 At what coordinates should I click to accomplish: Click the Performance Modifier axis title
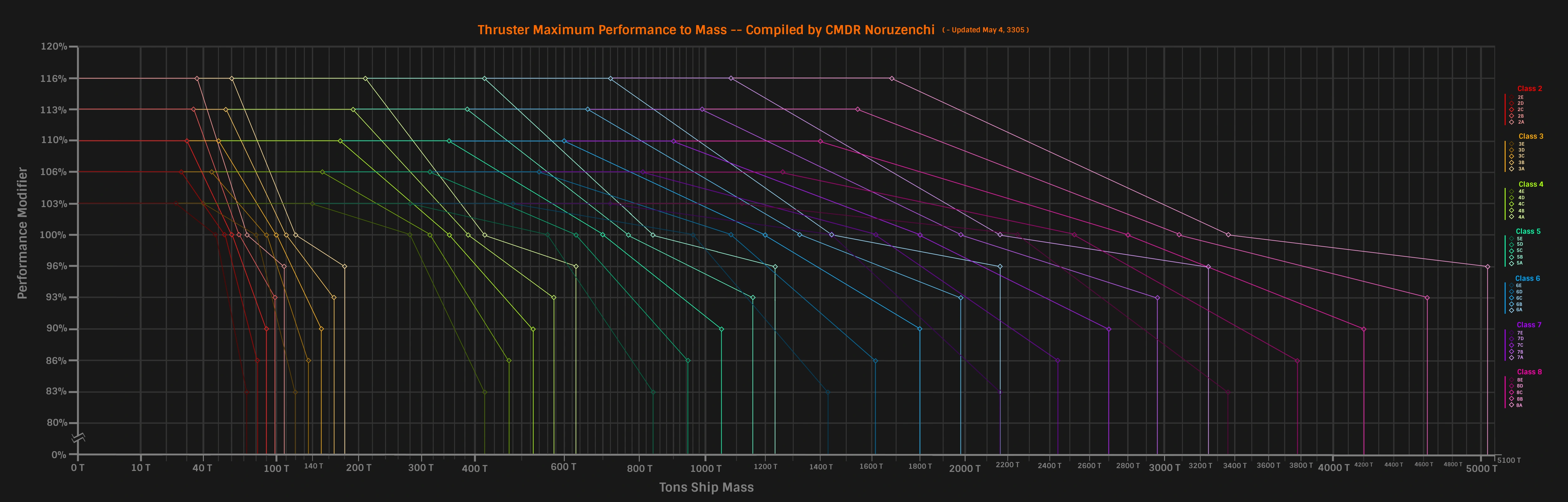(x=23, y=233)
